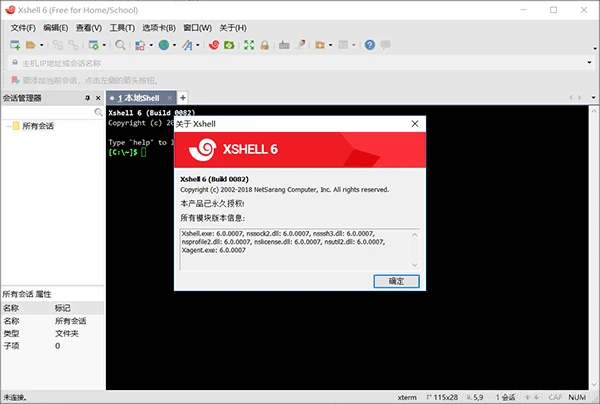Open the 编辑(E) menu

[x=56, y=28]
